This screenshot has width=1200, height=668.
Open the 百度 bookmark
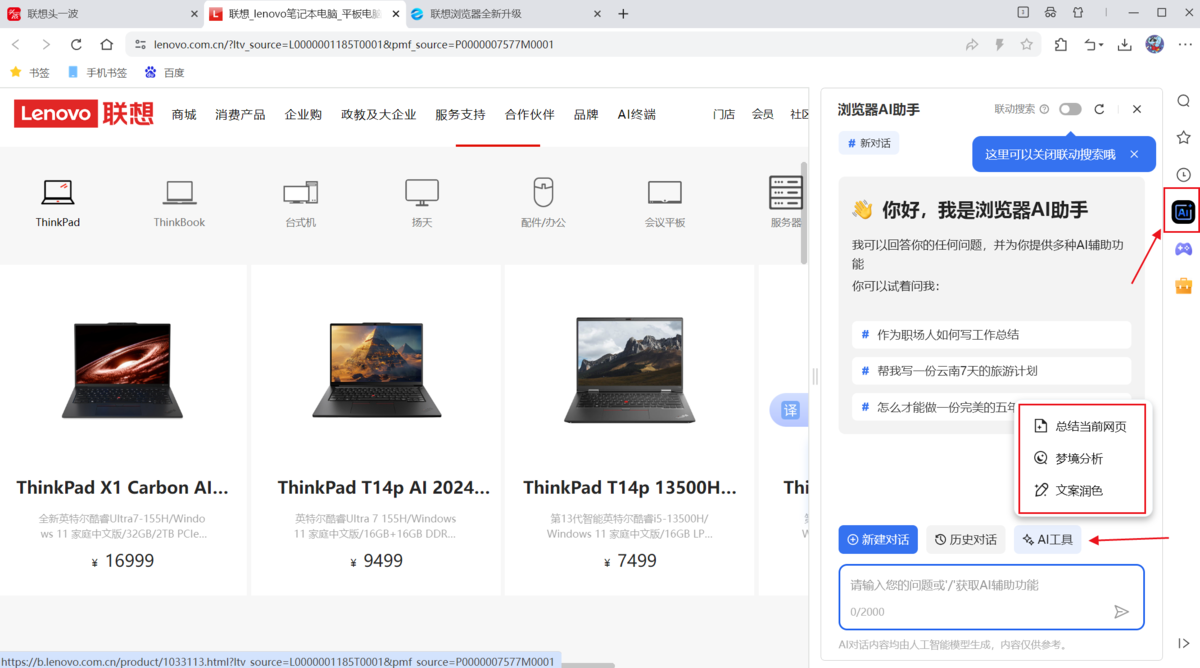[x=164, y=73]
